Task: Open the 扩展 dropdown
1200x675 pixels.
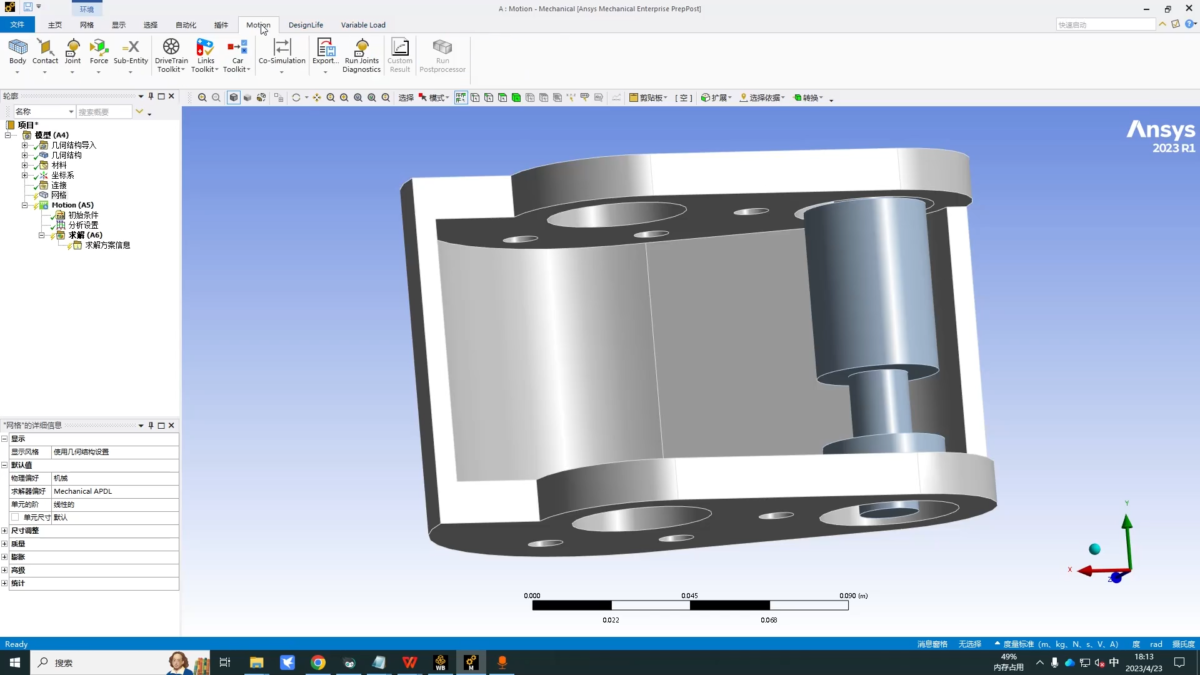Action: [715, 98]
